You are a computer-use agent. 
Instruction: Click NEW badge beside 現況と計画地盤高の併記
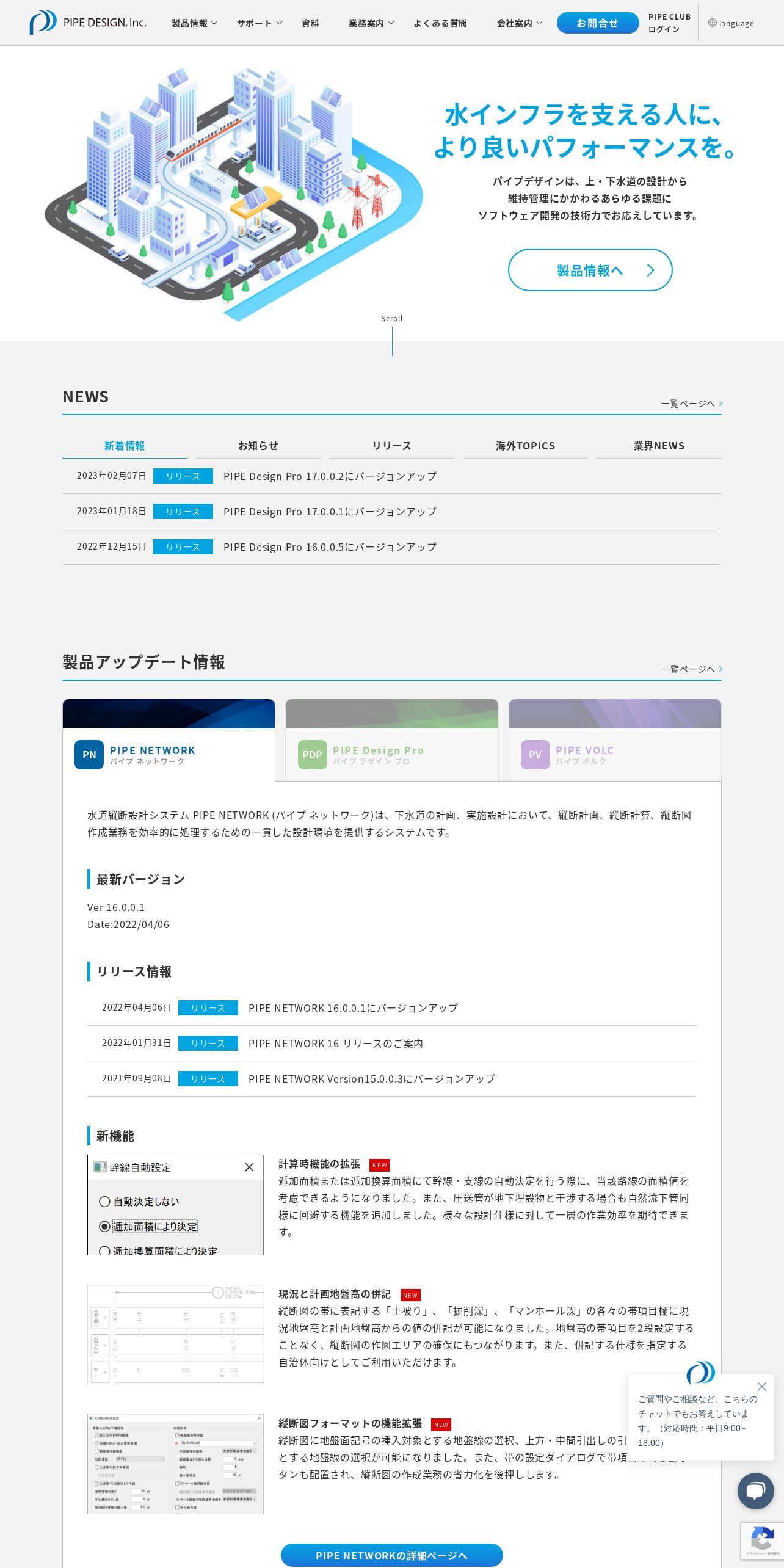[x=410, y=1295]
